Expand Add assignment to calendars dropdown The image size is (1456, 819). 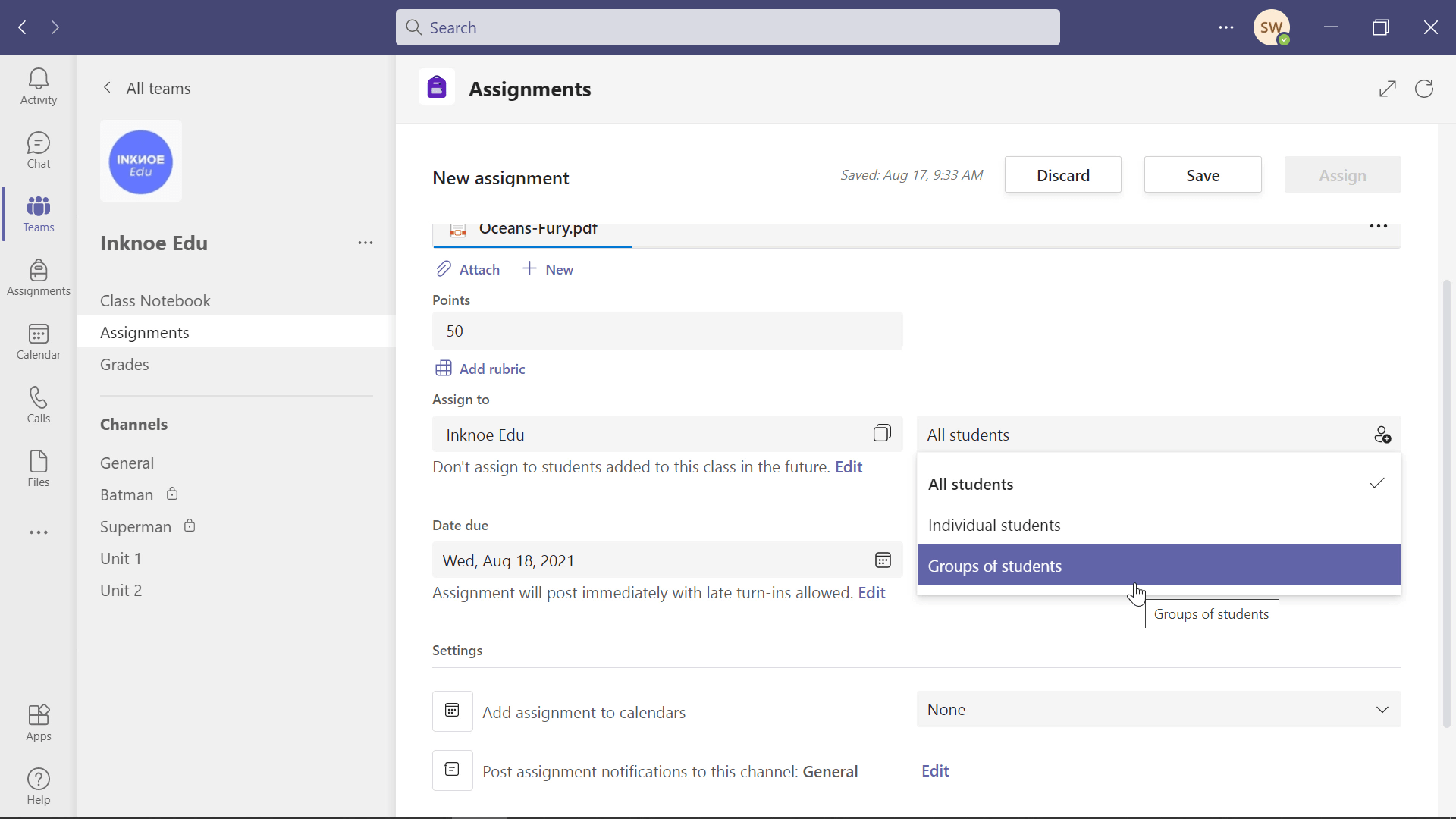pyautogui.click(x=1158, y=709)
